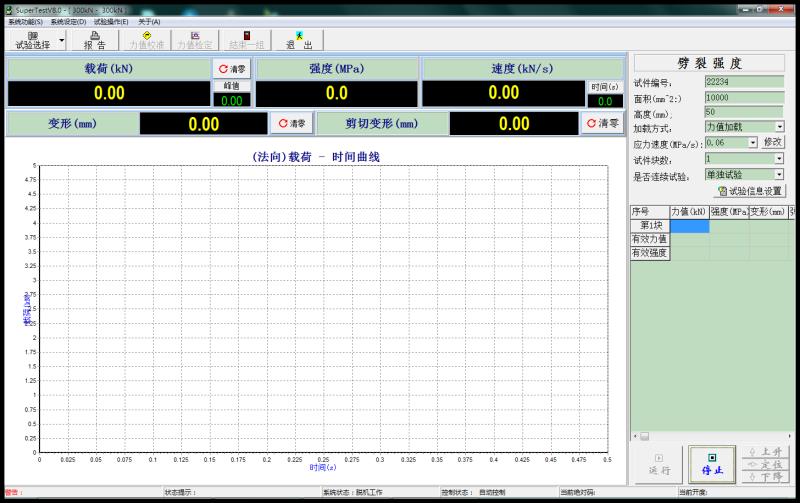Click the SuperTest application title bar icon
800x503 pixels.
click(9, 10)
